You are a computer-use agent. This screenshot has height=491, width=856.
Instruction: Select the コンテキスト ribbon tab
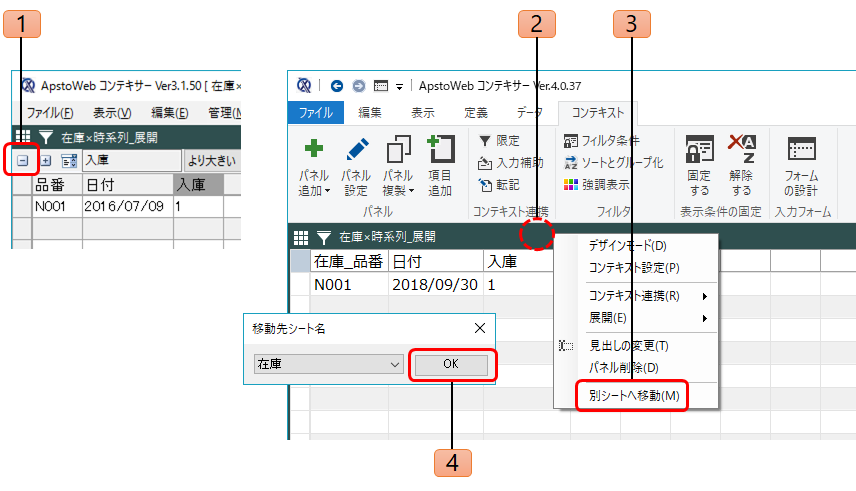click(597, 113)
